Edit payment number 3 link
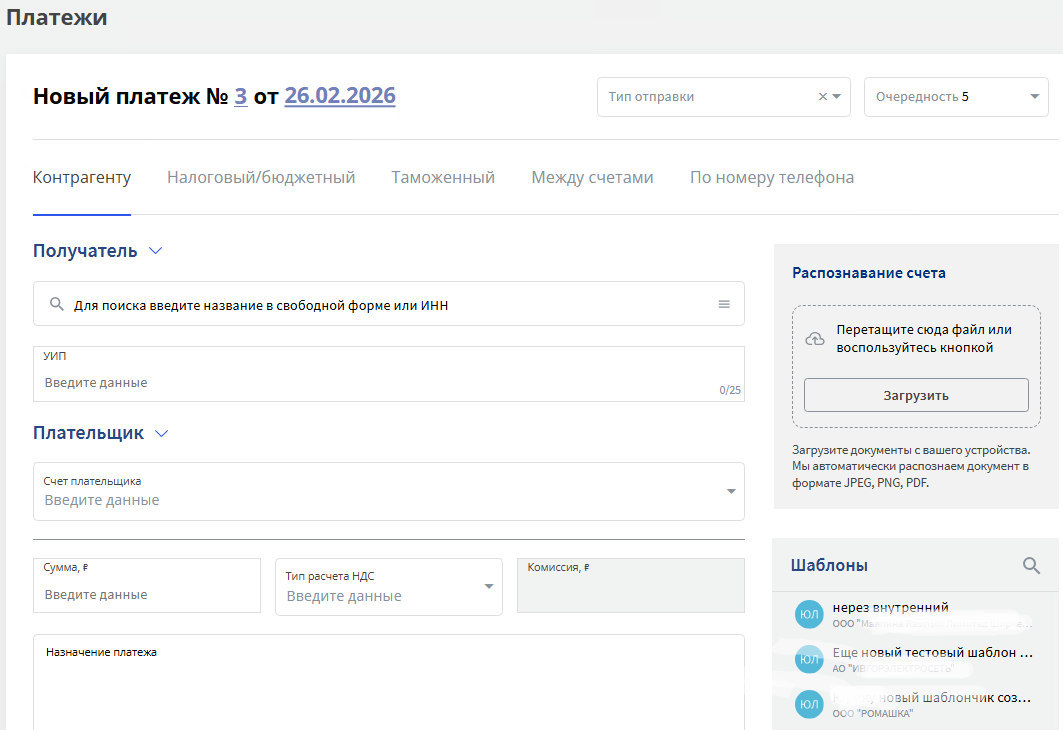The height and width of the screenshot is (730, 1063). (241, 96)
